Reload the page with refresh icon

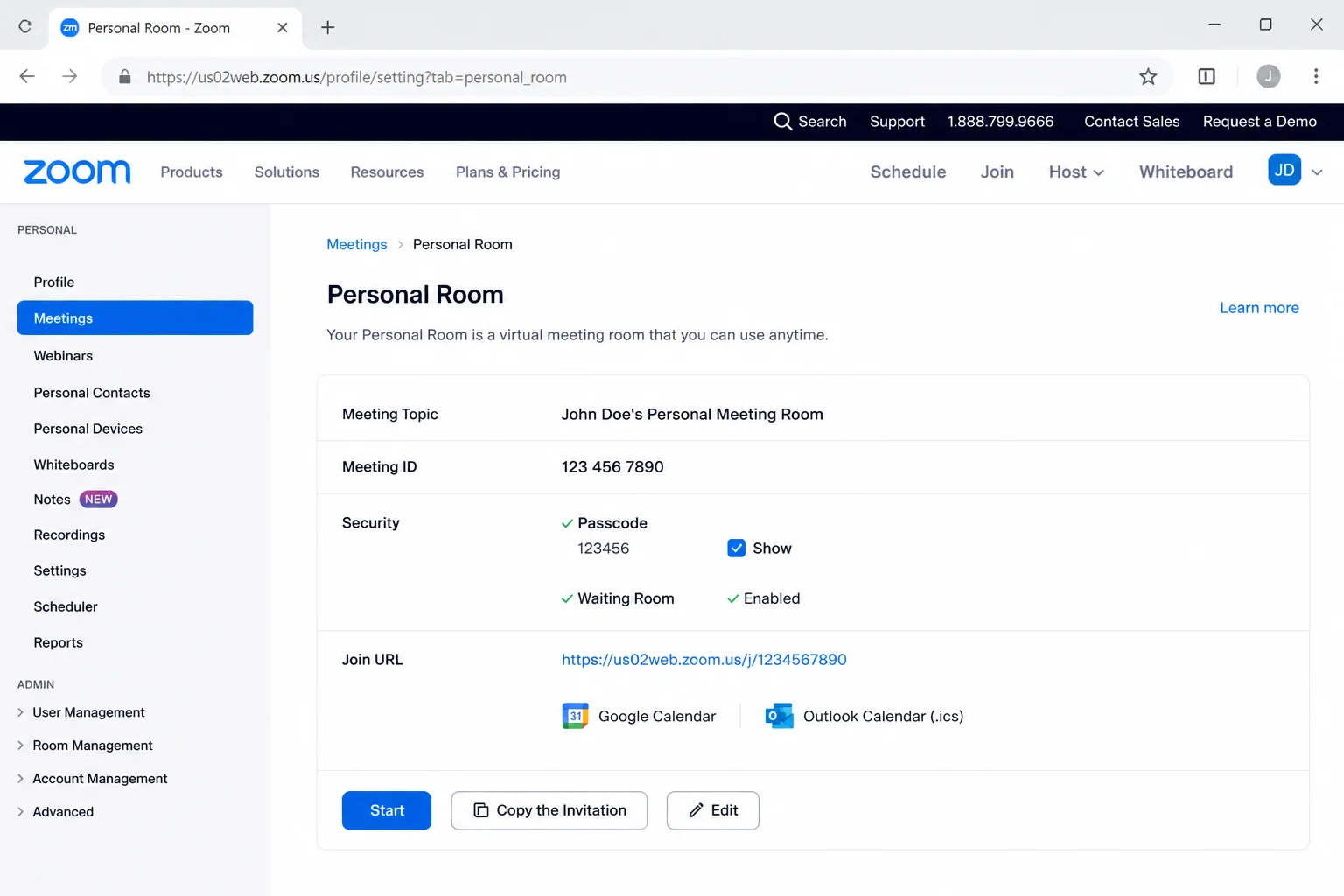25,26
